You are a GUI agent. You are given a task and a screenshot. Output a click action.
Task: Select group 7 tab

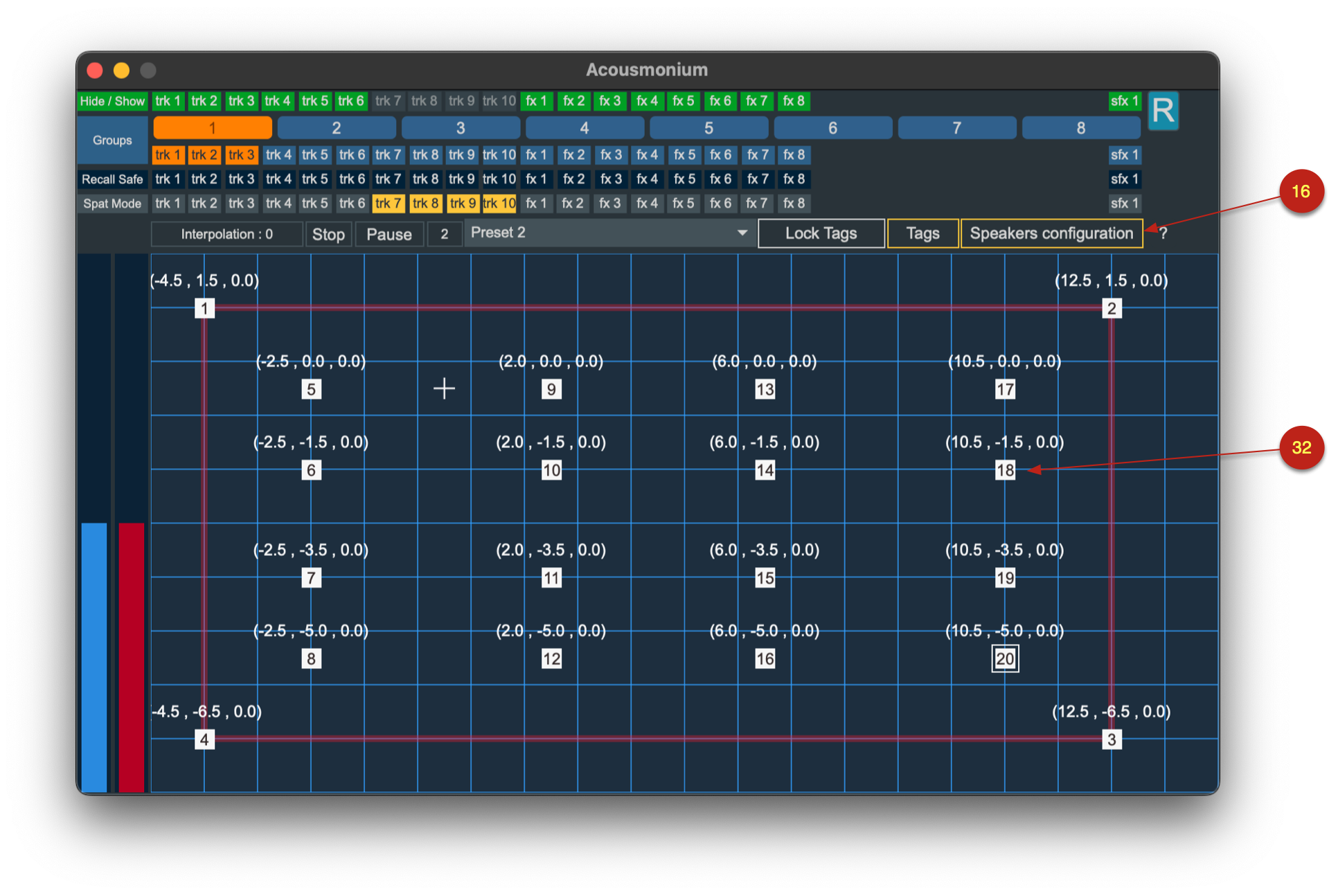pyautogui.click(x=957, y=128)
